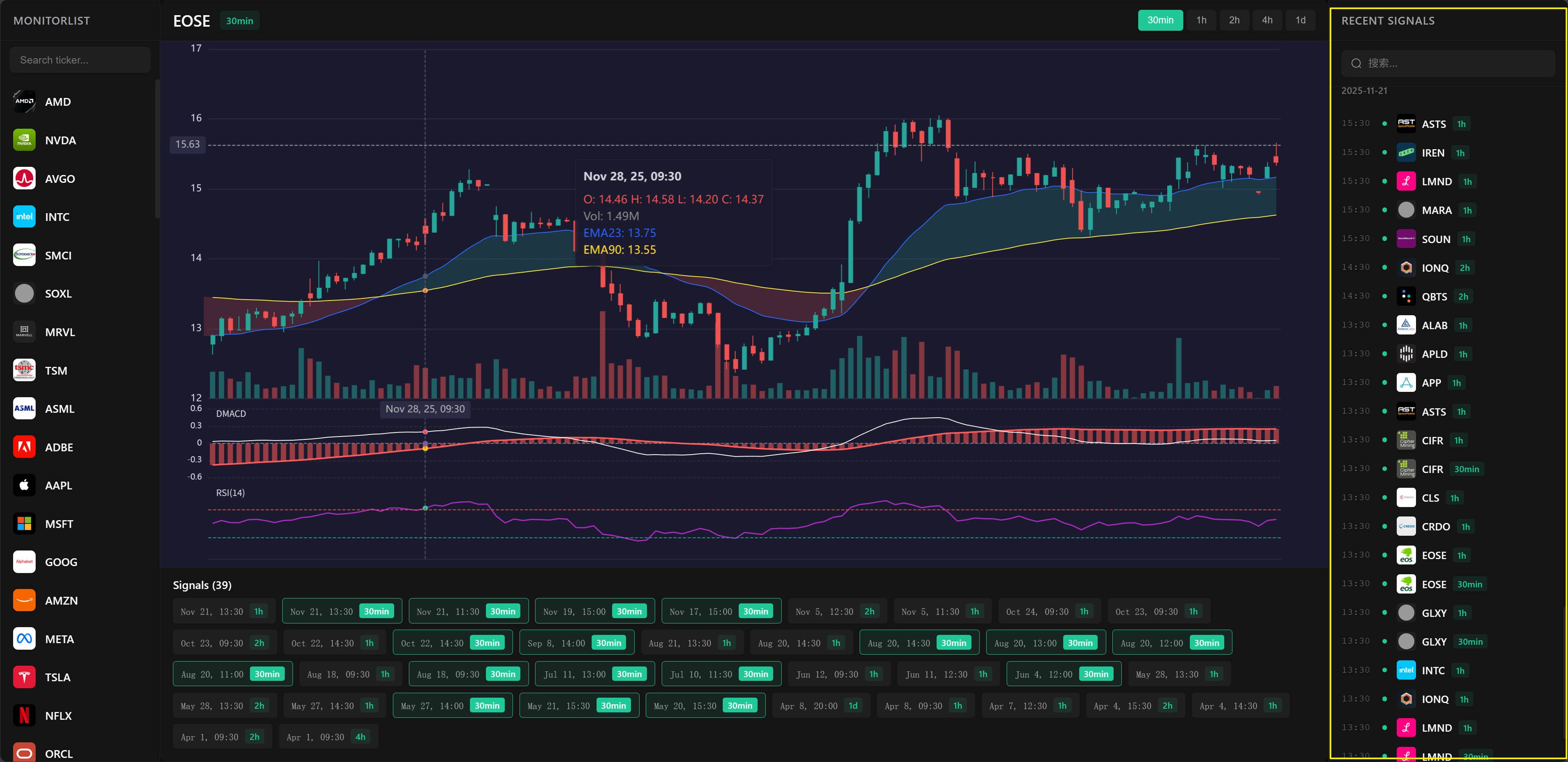
Task: Activate the 30min timeframe button
Action: click(x=1160, y=20)
